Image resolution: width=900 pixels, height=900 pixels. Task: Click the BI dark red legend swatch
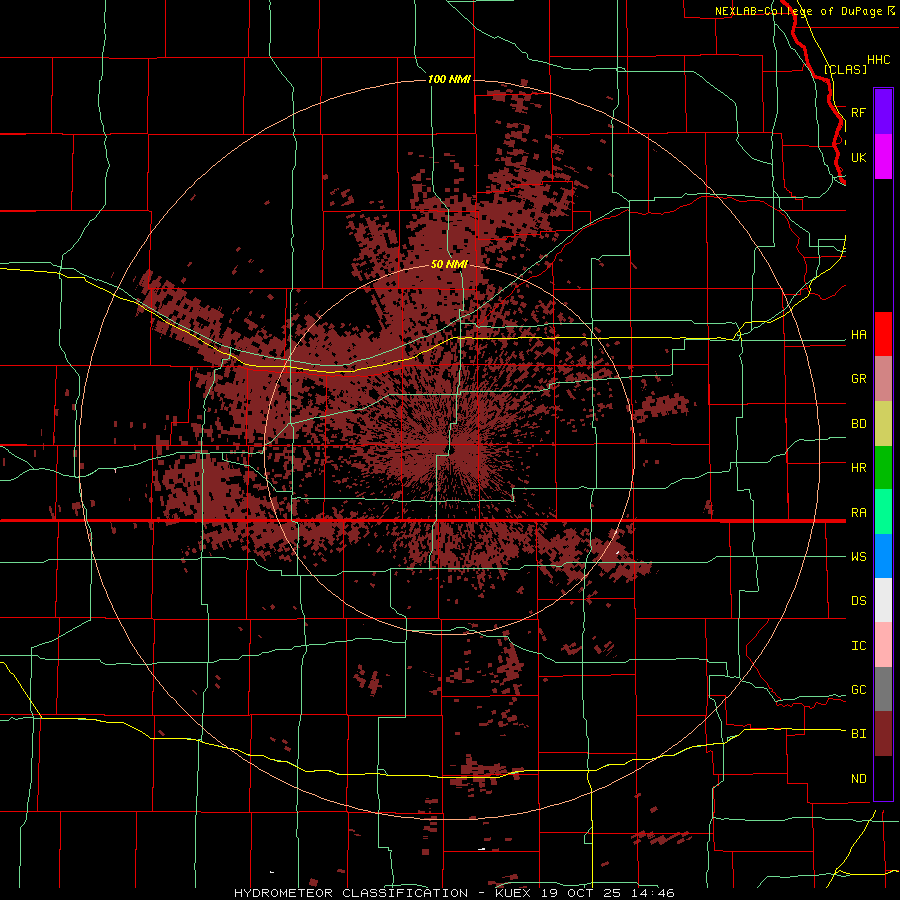pyautogui.click(x=883, y=734)
